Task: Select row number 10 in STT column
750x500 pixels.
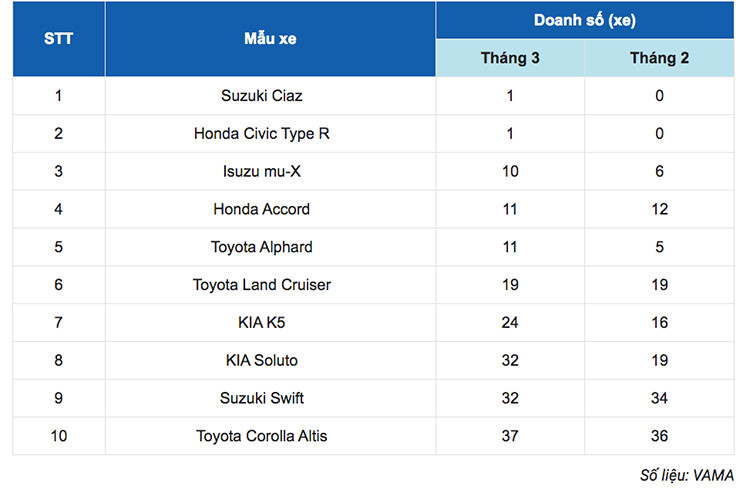Action: pyautogui.click(x=59, y=436)
